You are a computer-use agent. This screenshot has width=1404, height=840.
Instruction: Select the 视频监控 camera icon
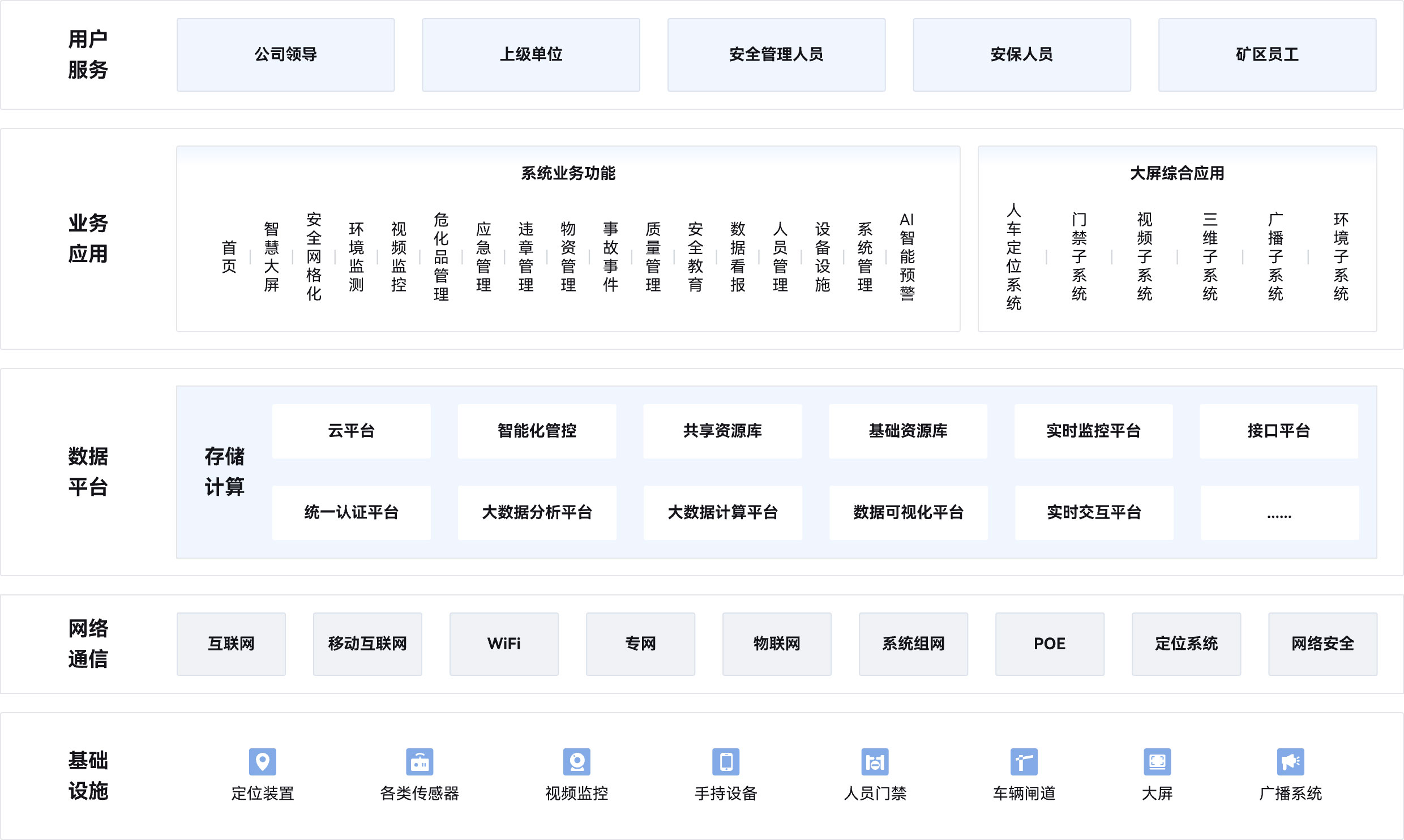[576, 762]
